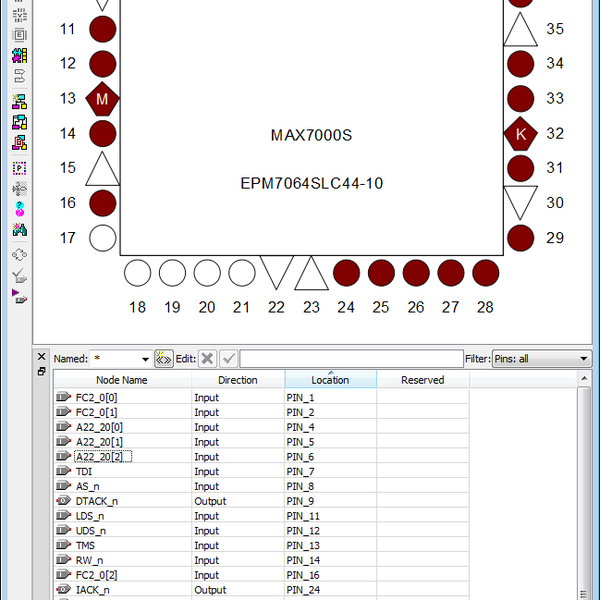
Task: Select the filled circle at pin 26
Action: 416,273
